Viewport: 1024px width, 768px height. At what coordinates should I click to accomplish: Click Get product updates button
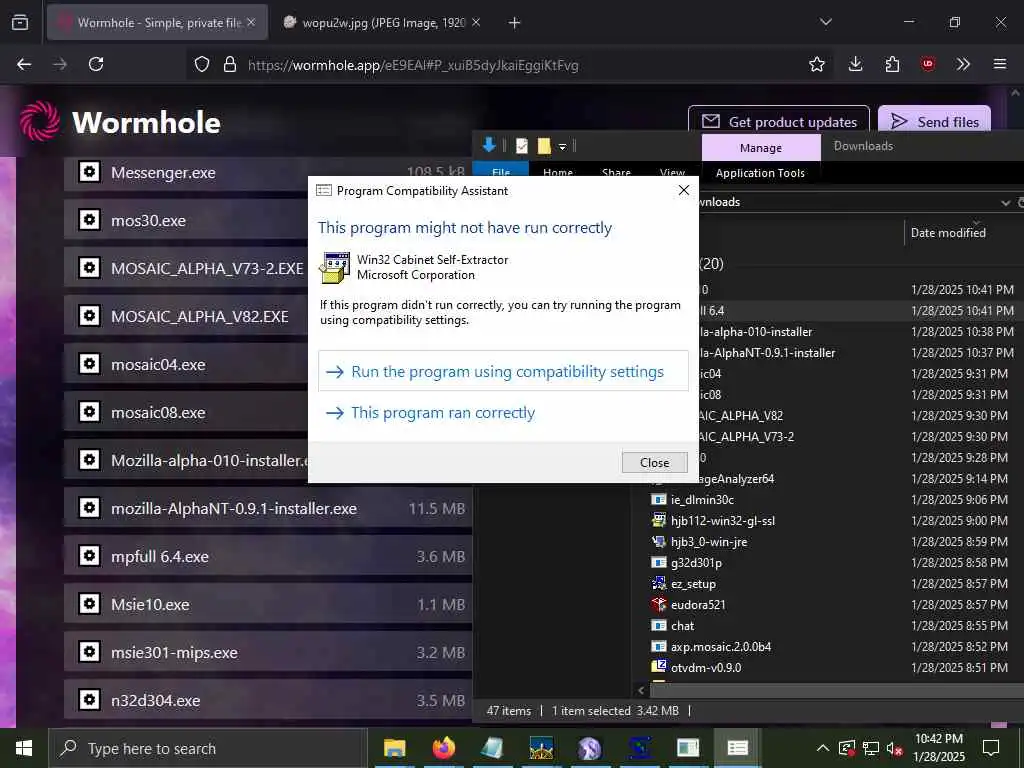tap(778, 121)
